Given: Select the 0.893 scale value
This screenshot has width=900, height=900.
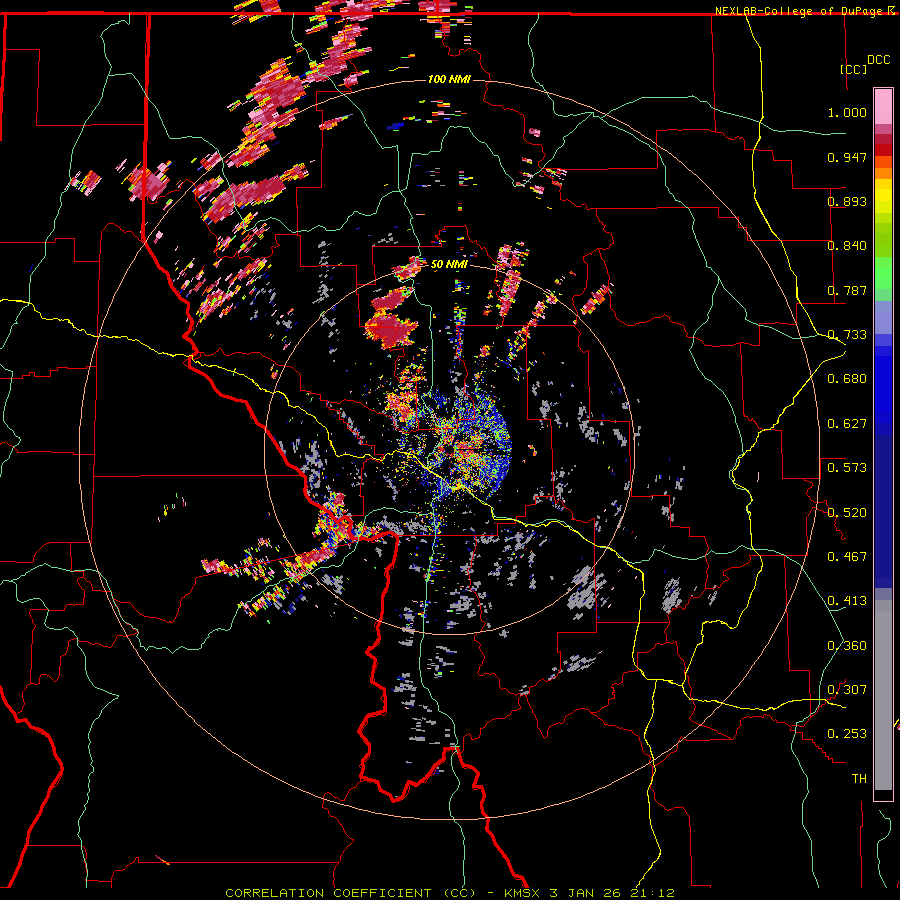Looking at the screenshot, I should pyautogui.click(x=847, y=201).
